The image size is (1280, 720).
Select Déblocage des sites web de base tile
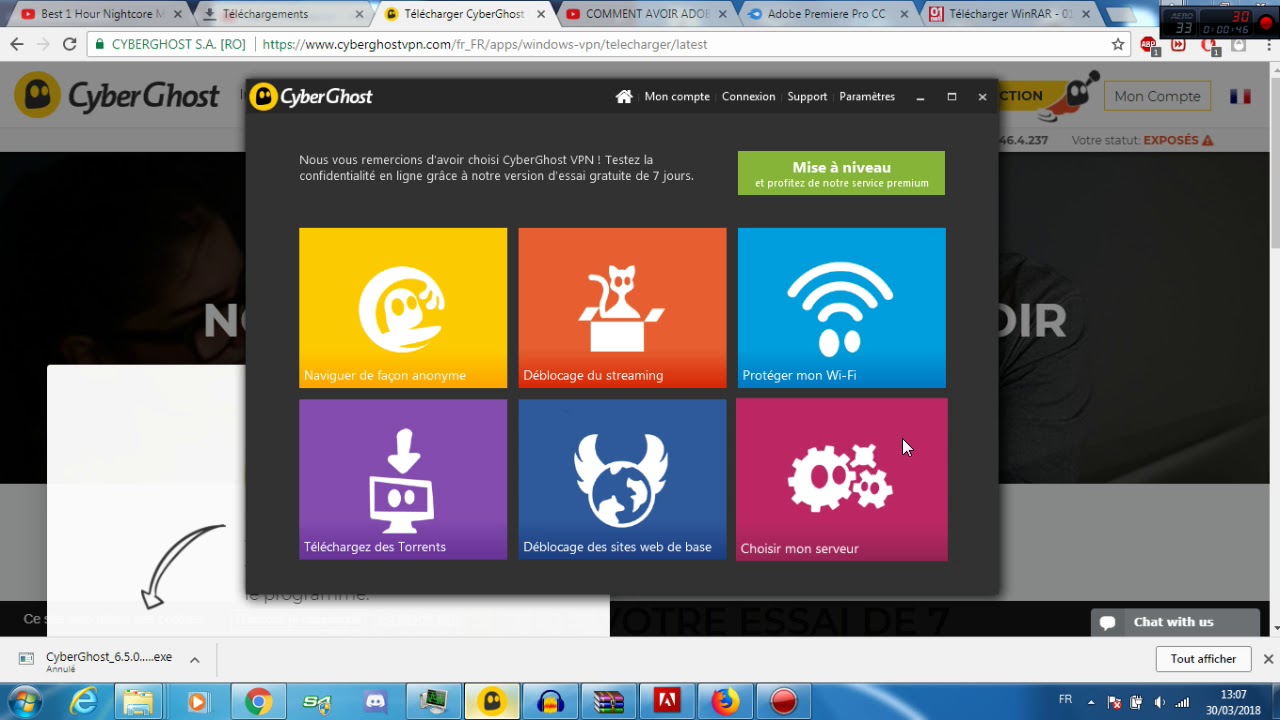[x=622, y=479]
